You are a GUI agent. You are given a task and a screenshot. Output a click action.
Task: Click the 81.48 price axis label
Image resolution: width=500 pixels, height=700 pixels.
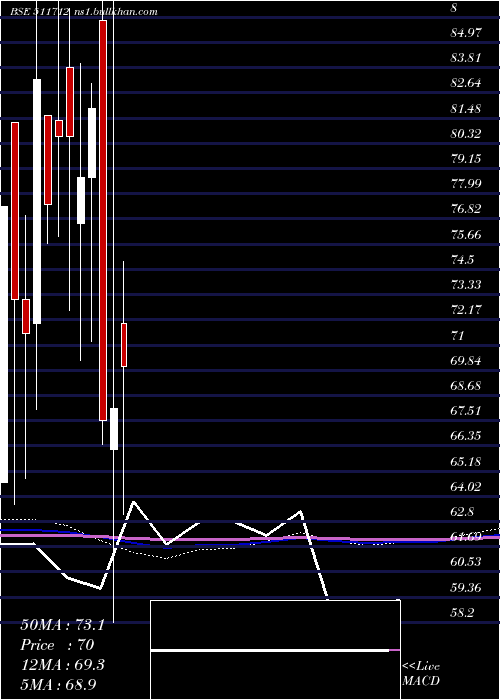click(x=466, y=108)
